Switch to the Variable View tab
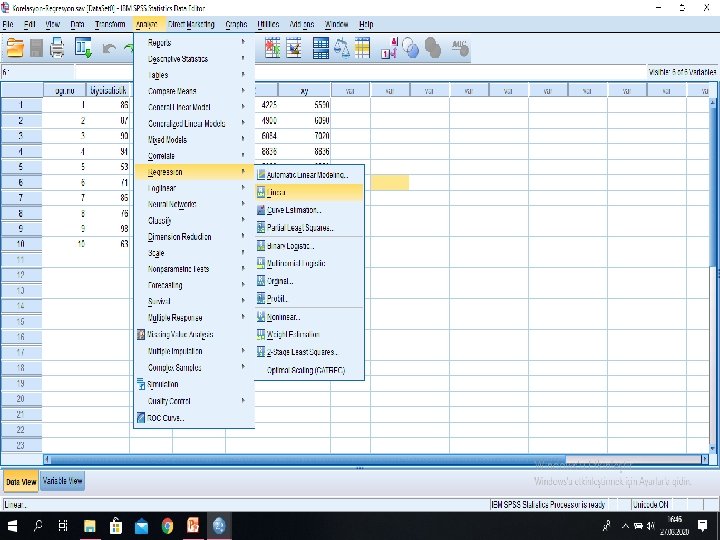The width and height of the screenshot is (720, 540). 62,481
